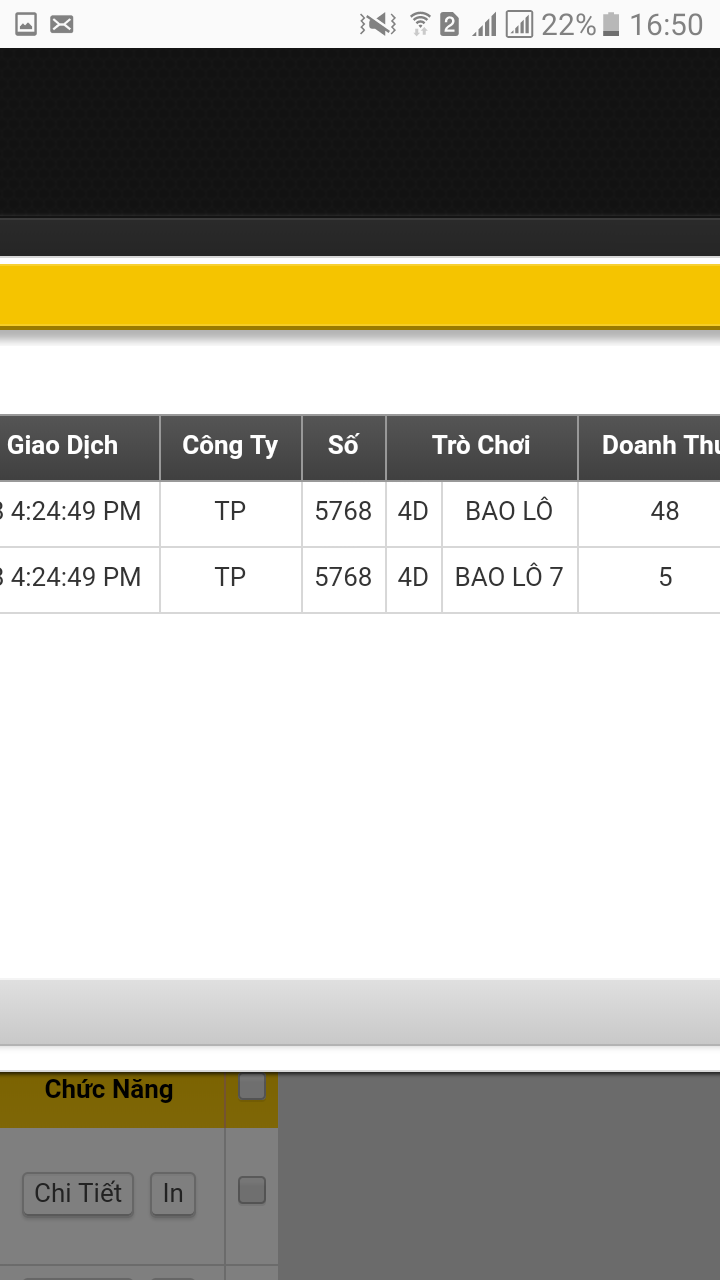The height and width of the screenshot is (1280, 720).
Task: Tap the Wi-Fi icon in status bar
Action: [421, 24]
